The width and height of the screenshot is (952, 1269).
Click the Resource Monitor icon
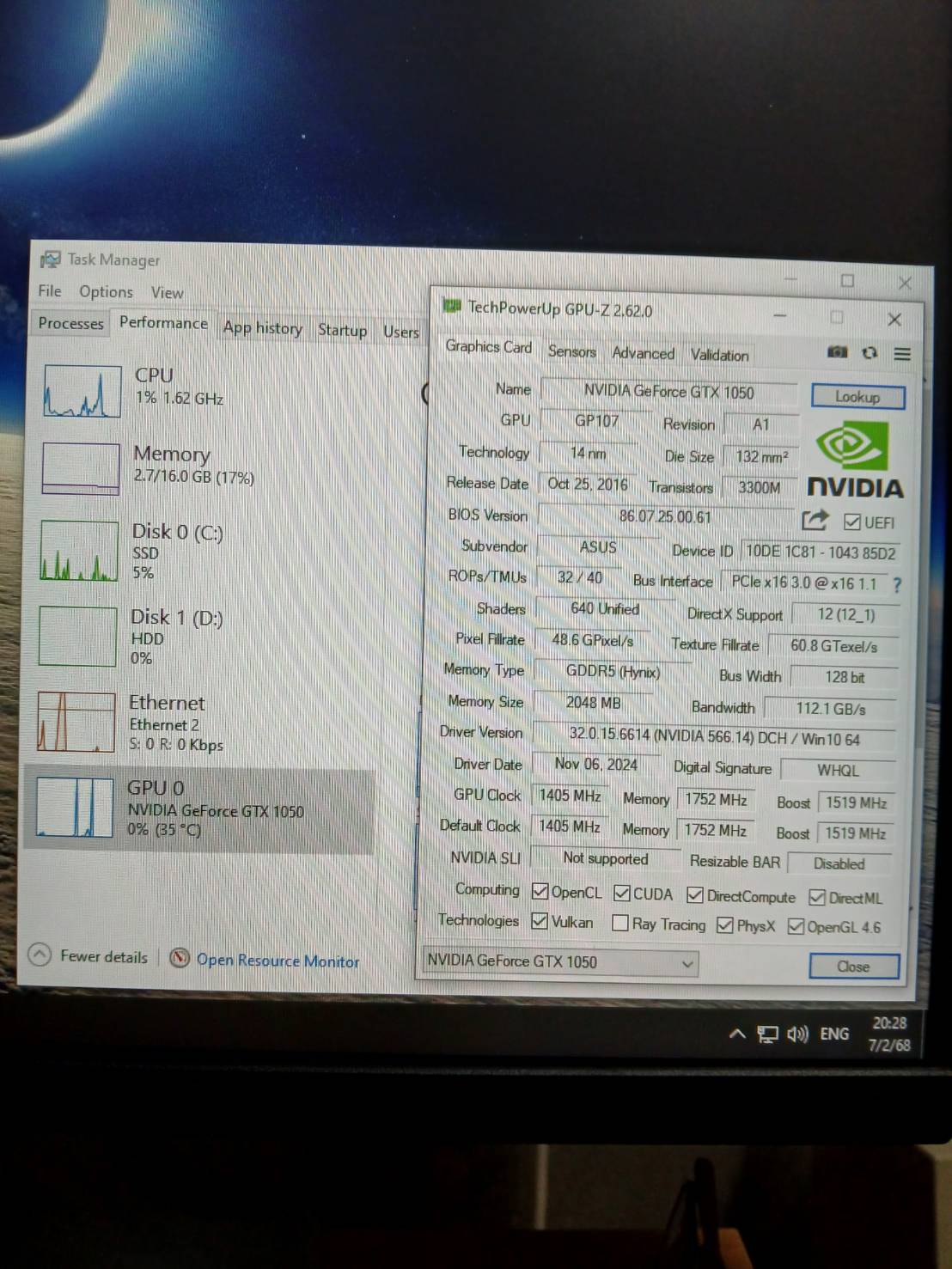tap(180, 958)
